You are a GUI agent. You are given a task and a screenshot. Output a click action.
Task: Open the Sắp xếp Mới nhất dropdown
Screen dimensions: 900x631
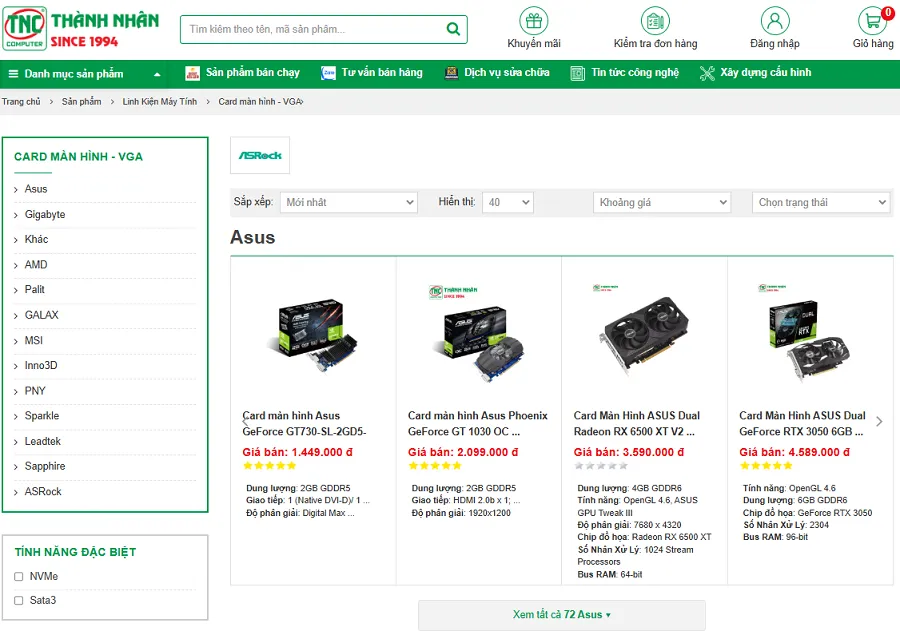[x=348, y=202]
